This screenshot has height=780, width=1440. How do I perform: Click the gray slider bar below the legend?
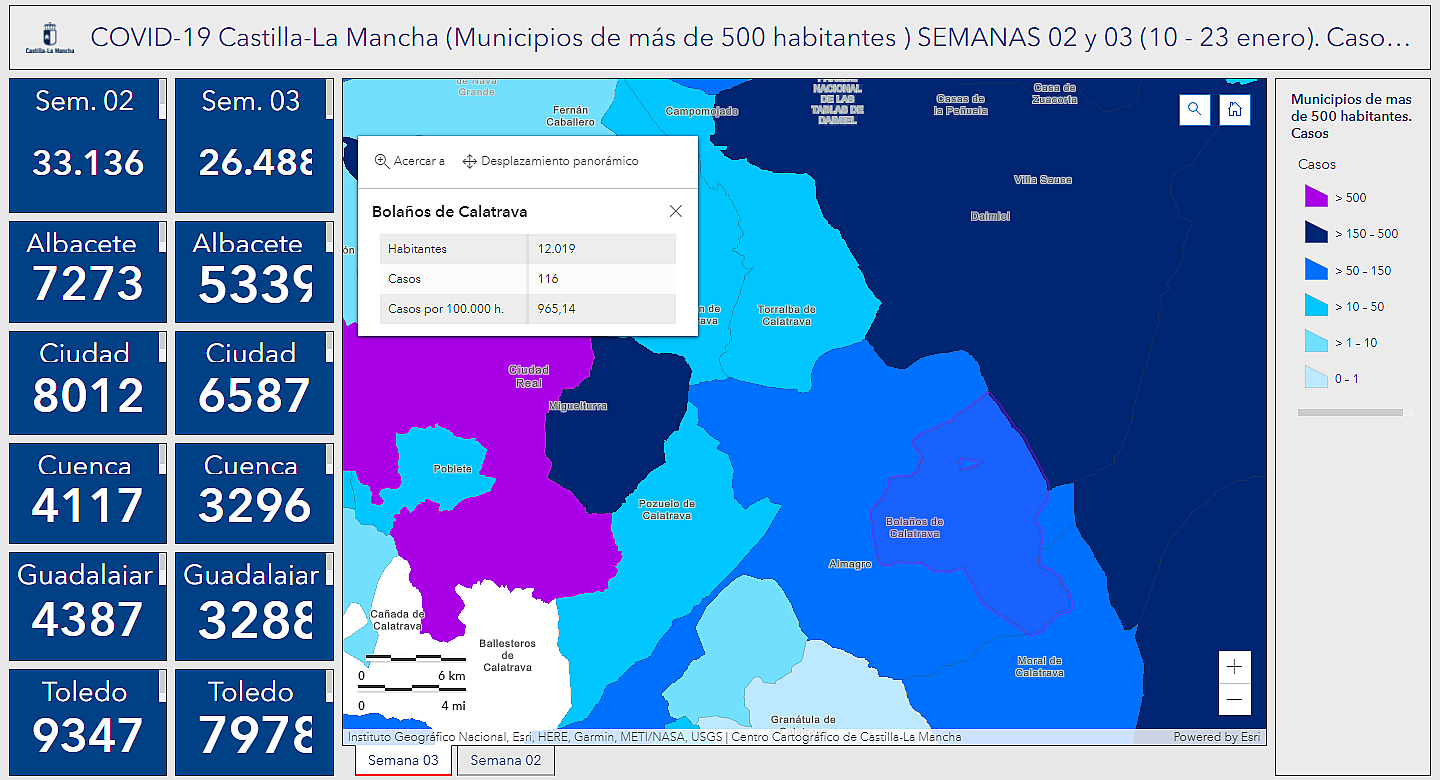point(1350,410)
